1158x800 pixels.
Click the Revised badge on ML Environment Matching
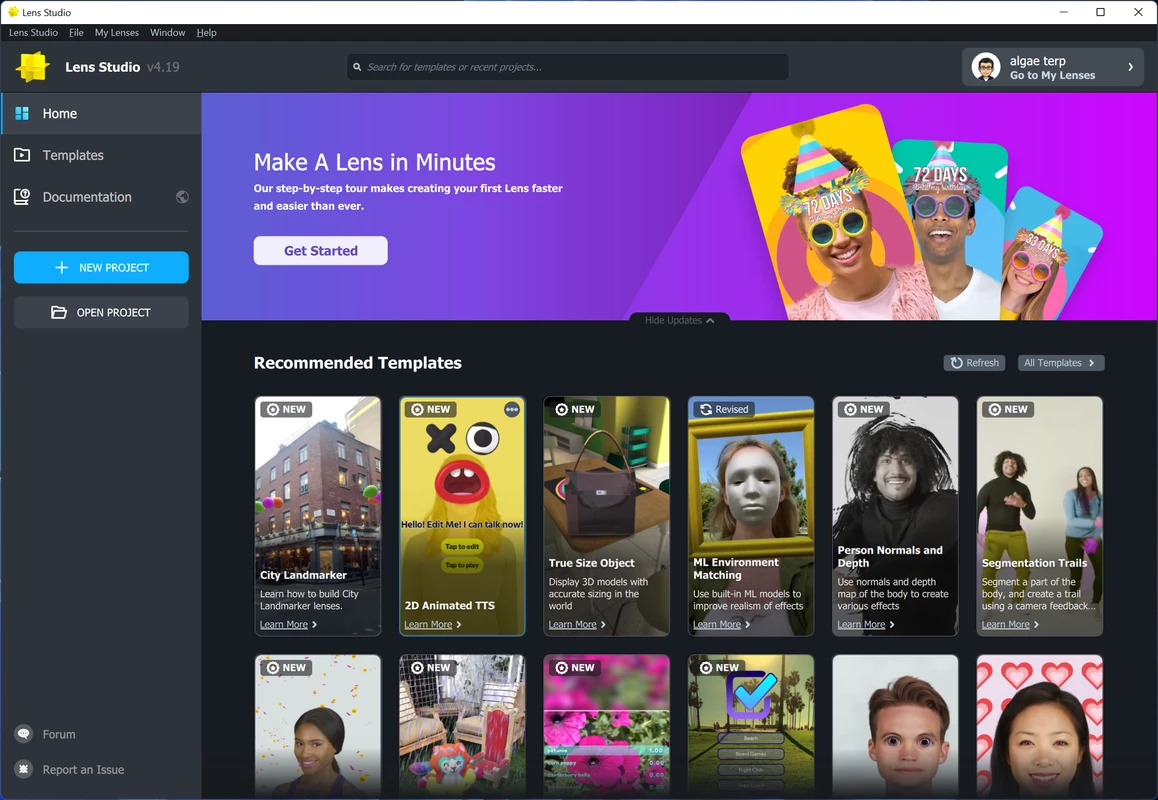[x=724, y=409]
